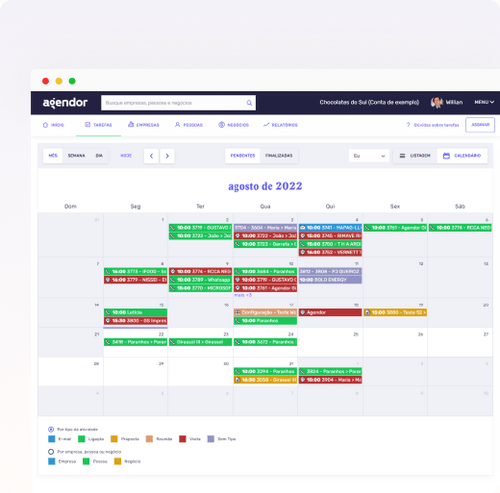Open 10:00 GUSTAVO call task on day 2

pyautogui.click(x=200, y=228)
